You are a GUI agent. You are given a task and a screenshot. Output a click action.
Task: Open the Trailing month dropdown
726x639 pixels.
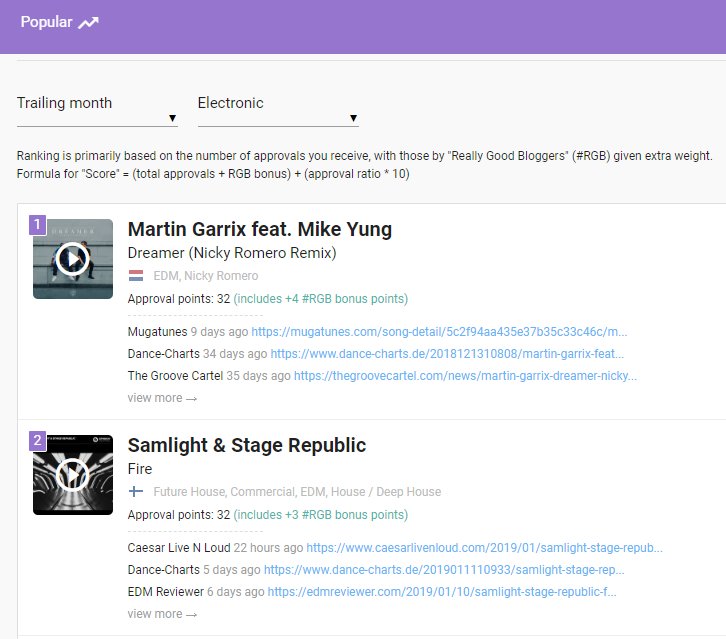[97, 110]
